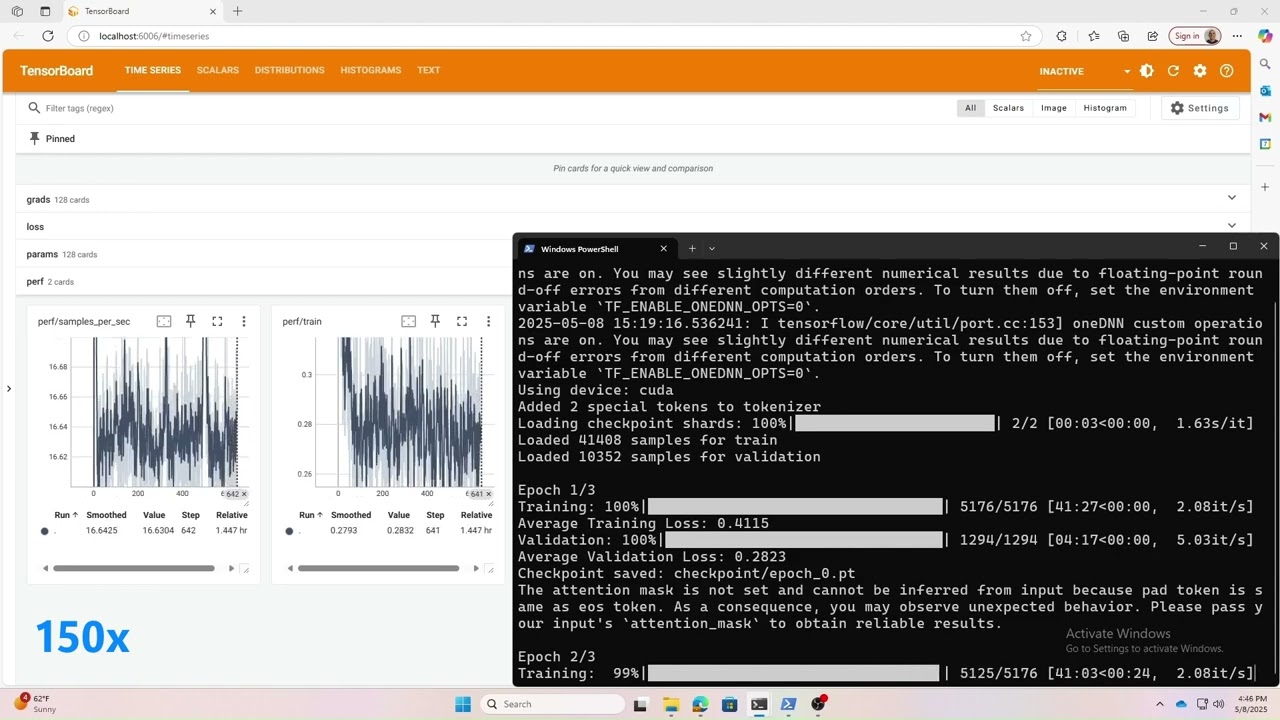
Task: Fit domain to data on perf/train chart
Action: pyautogui.click(x=408, y=321)
